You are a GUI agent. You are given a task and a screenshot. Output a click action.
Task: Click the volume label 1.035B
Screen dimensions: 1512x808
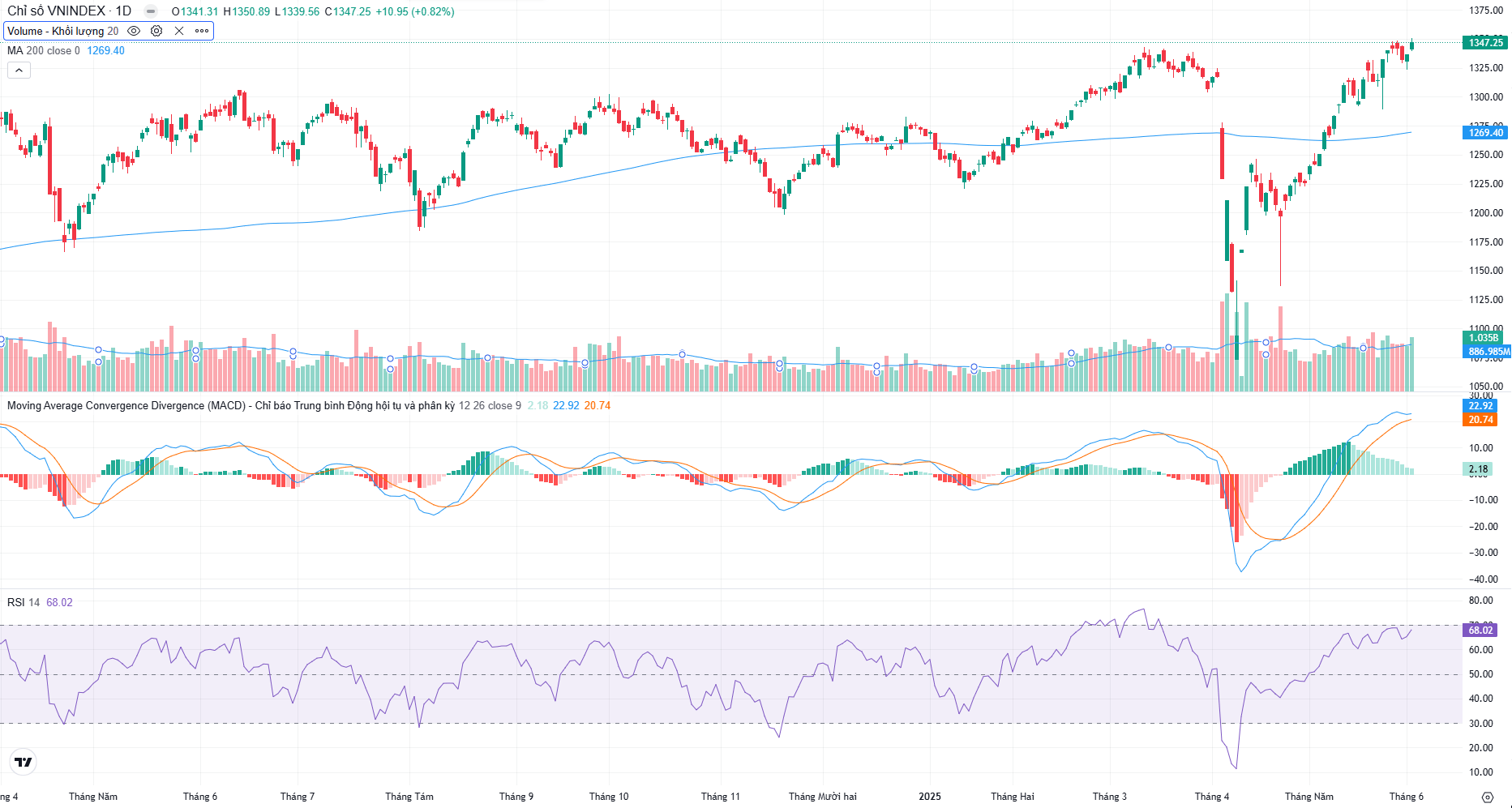[x=1484, y=338]
